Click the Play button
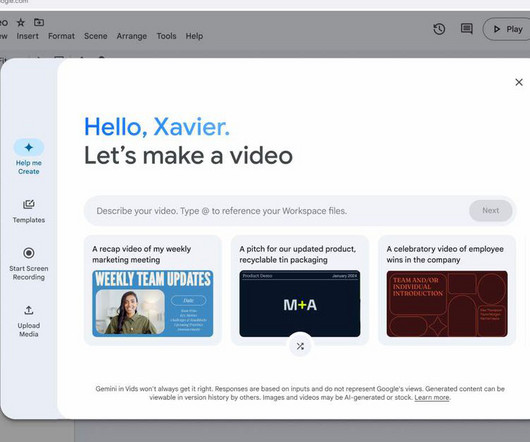 coord(507,29)
